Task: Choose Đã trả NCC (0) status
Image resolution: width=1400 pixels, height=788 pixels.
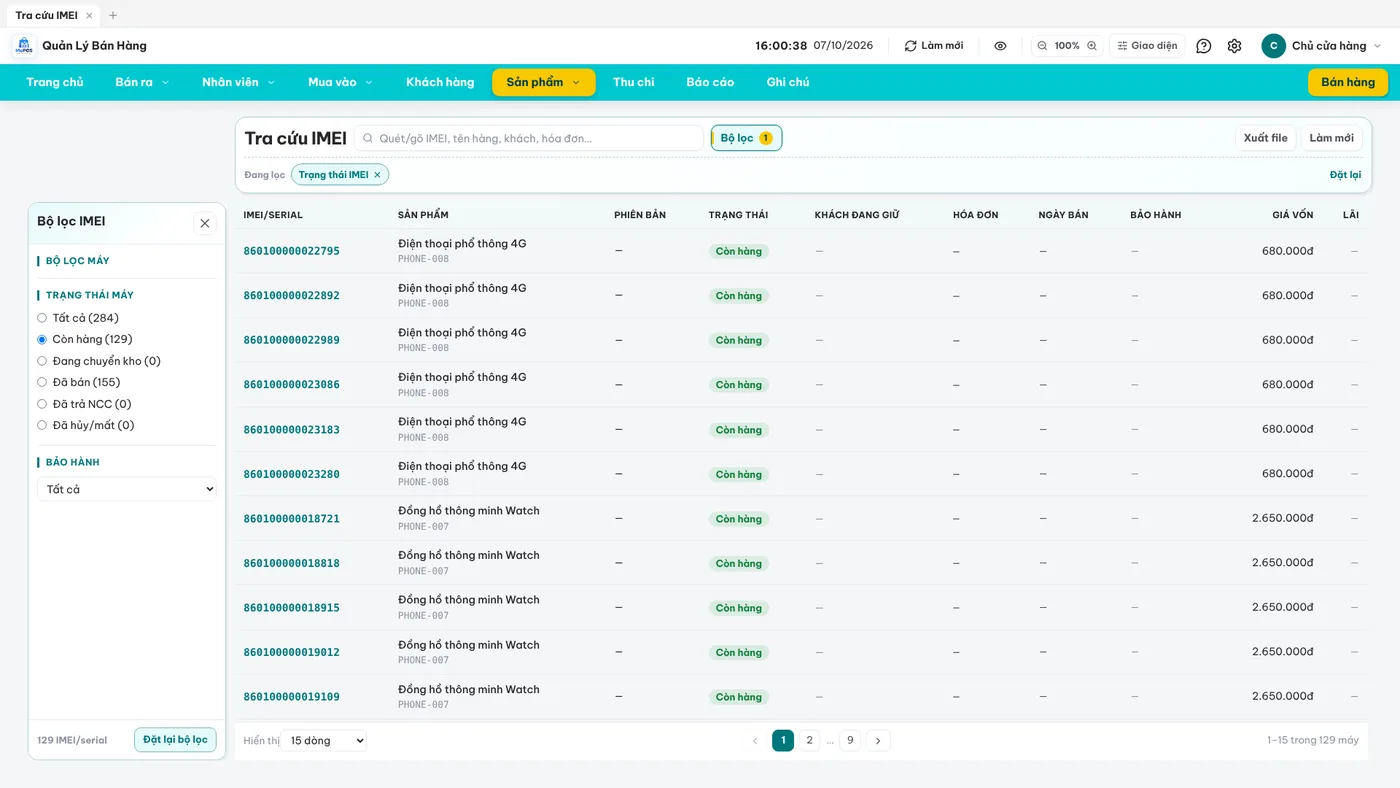Action: point(42,404)
